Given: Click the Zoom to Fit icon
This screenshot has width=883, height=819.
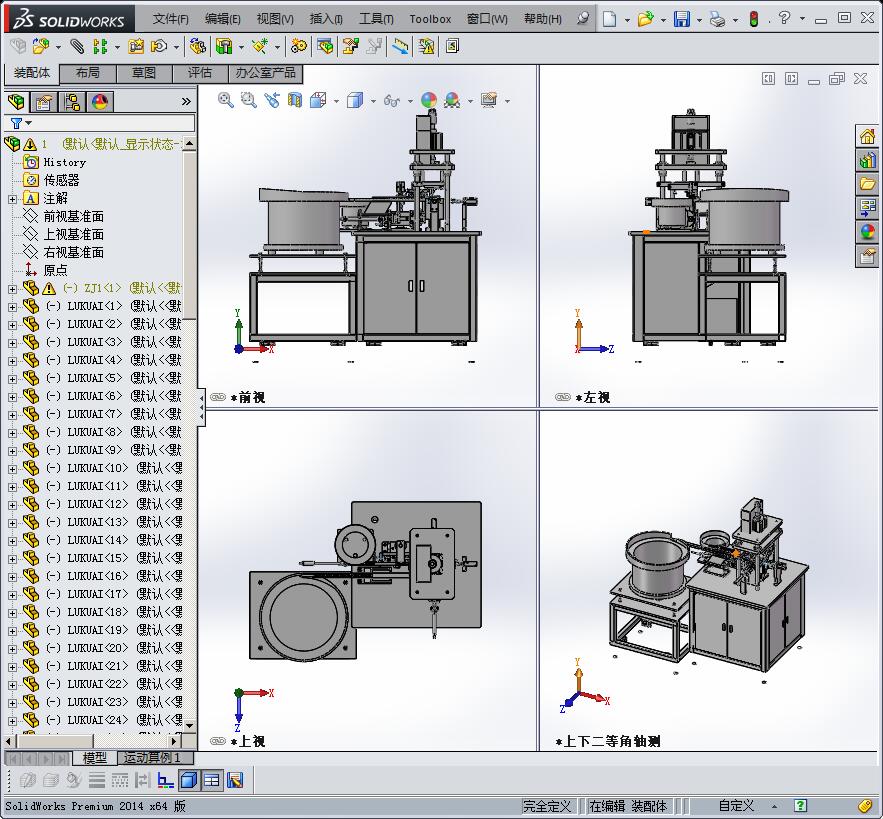Looking at the screenshot, I should tap(226, 100).
